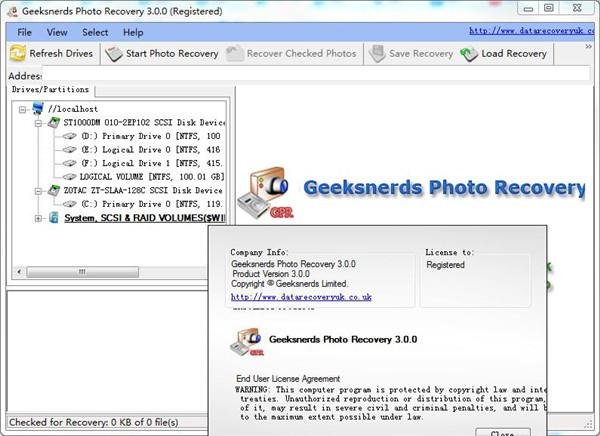This screenshot has width=600, height=436.
Task: Open datarecoveryuk.co.uk link in About dialog
Action: pos(301,297)
